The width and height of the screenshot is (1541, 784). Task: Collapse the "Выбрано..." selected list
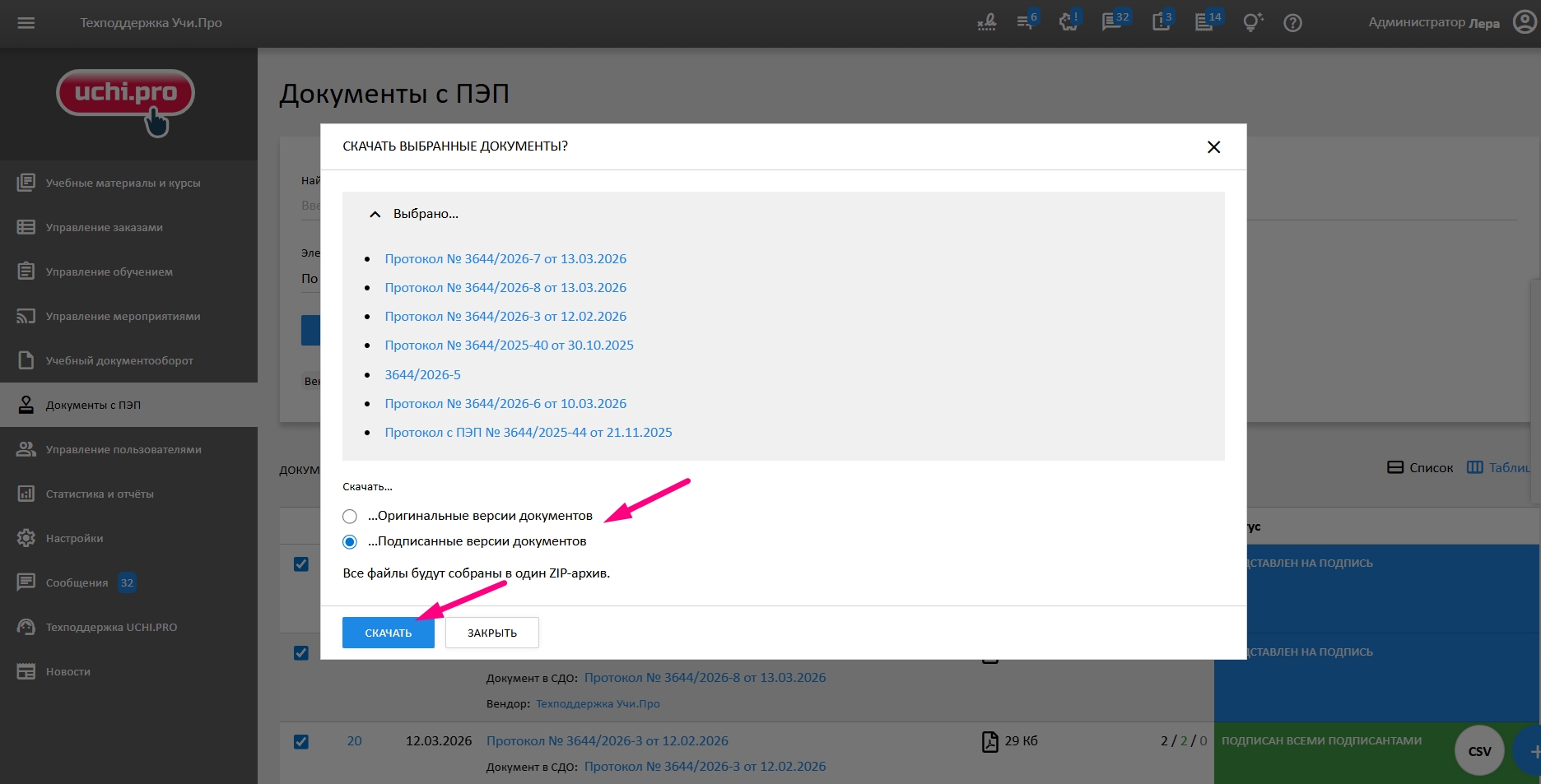(x=375, y=214)
